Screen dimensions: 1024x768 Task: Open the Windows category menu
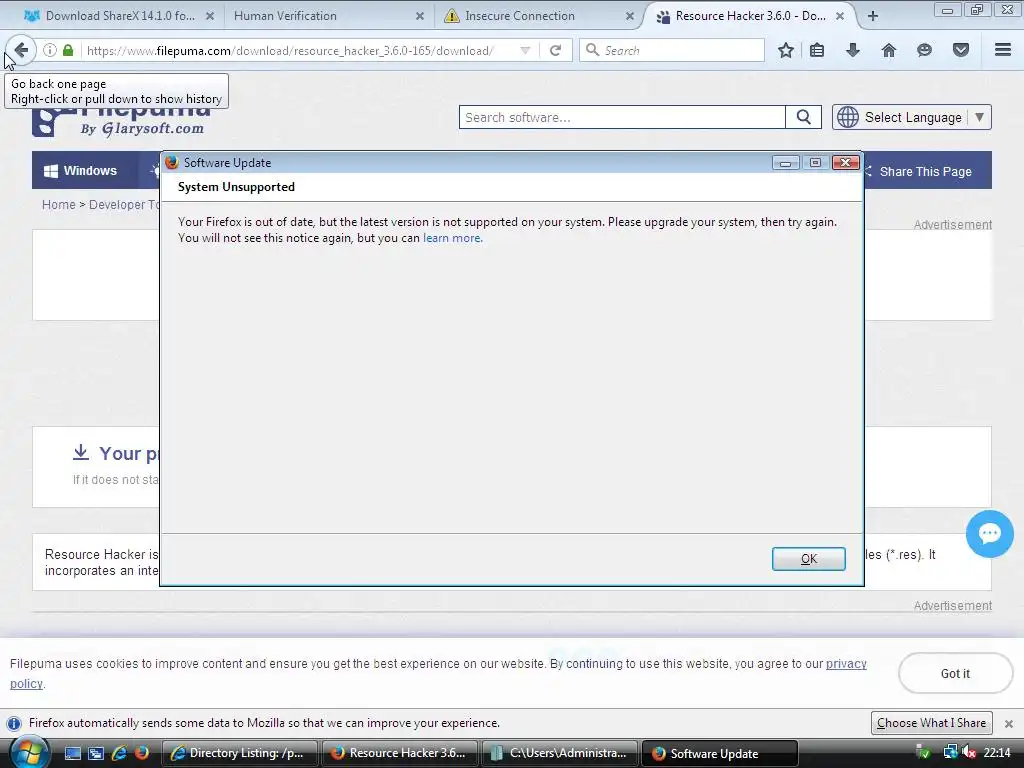pos(80,170)
